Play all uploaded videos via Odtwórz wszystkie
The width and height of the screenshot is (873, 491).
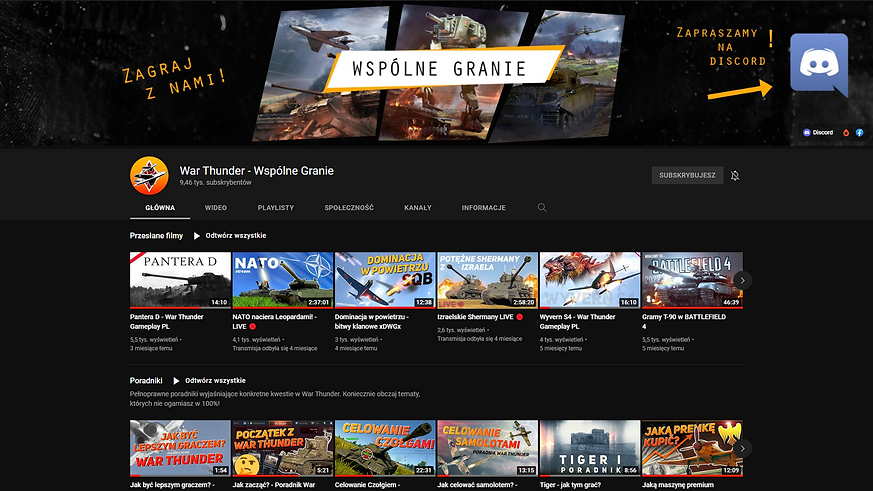pos(230,235)
